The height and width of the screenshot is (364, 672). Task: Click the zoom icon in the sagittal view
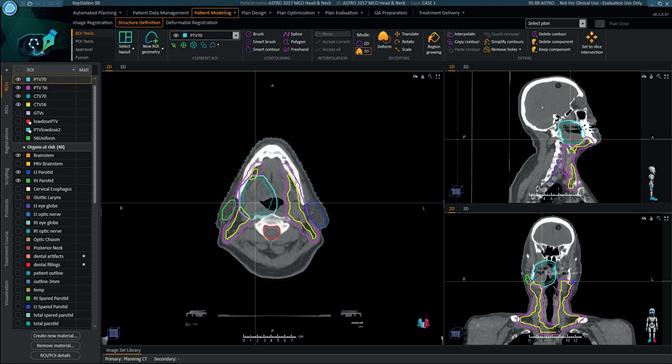(x=659, y=76)
